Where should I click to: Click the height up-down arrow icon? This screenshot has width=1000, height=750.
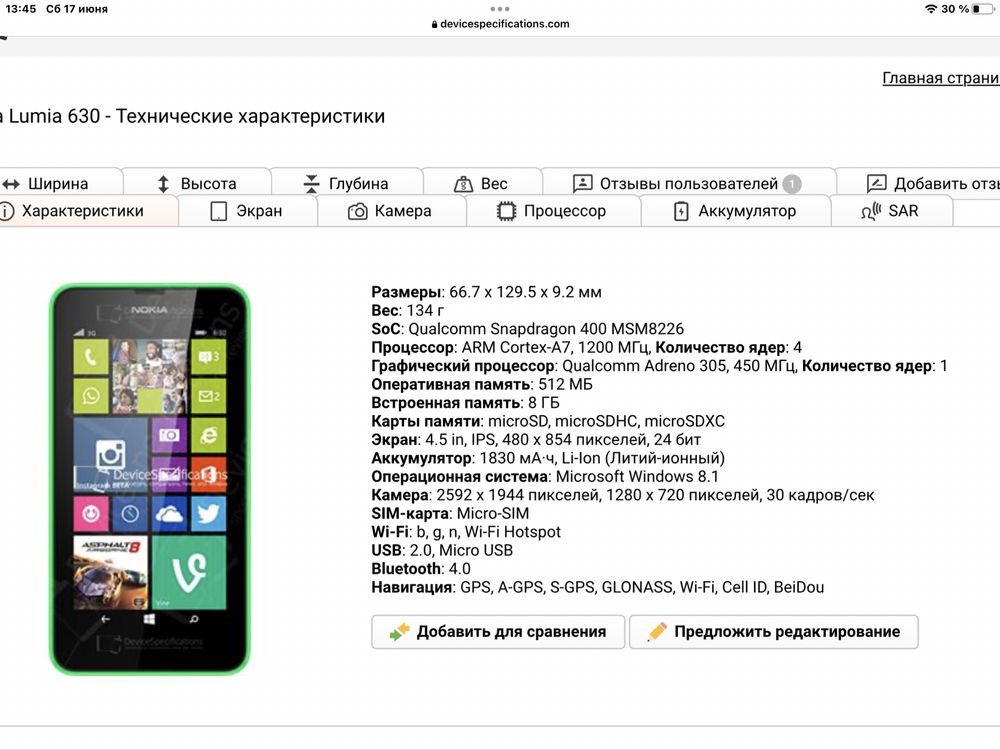click(163, 184)
